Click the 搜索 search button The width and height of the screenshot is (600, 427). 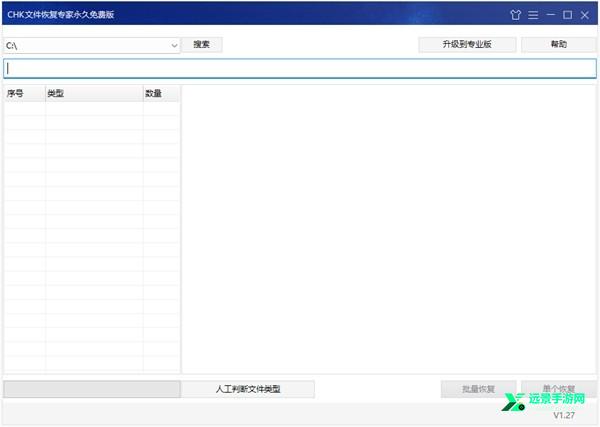click(x=202, y=44)
